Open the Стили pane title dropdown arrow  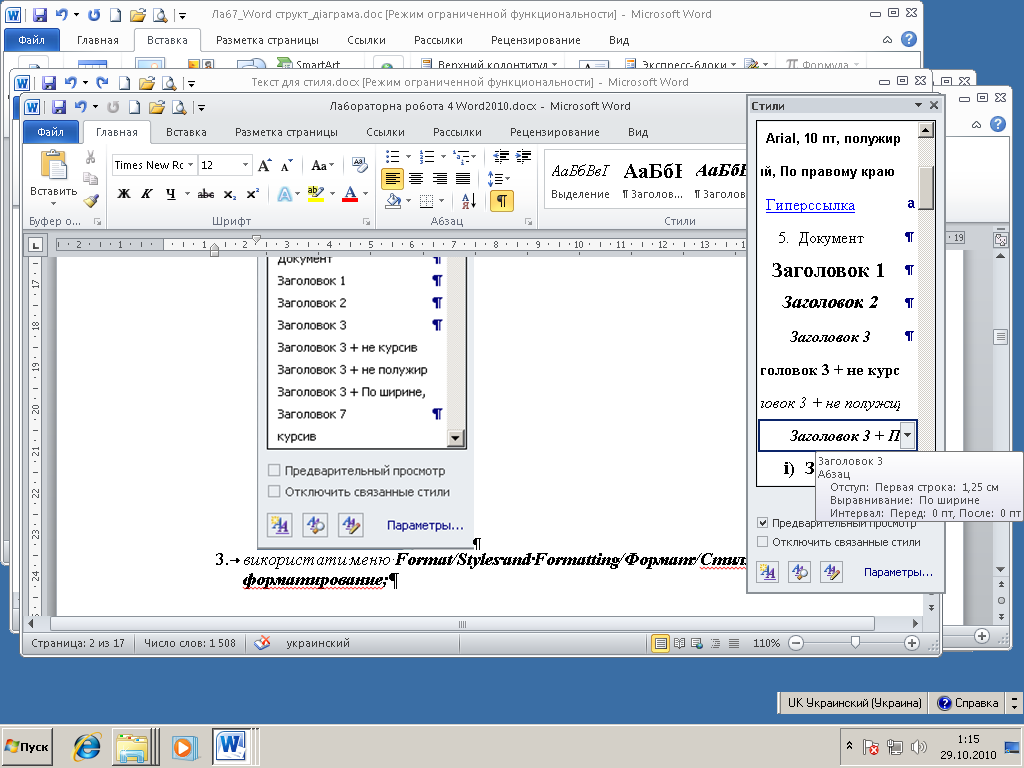tap(918, 105)
